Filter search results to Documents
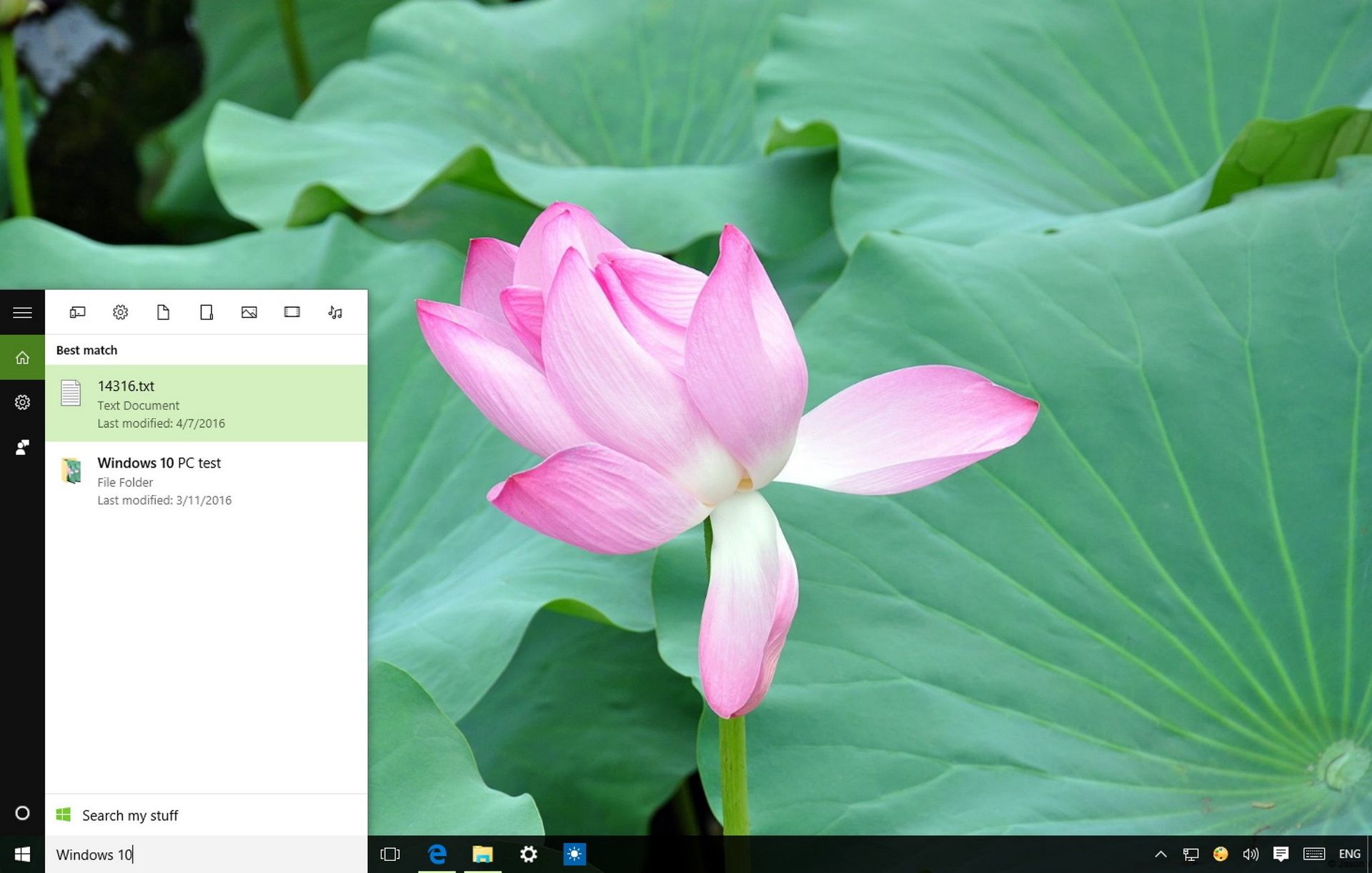1372x873 pixels. pos(163,312)
